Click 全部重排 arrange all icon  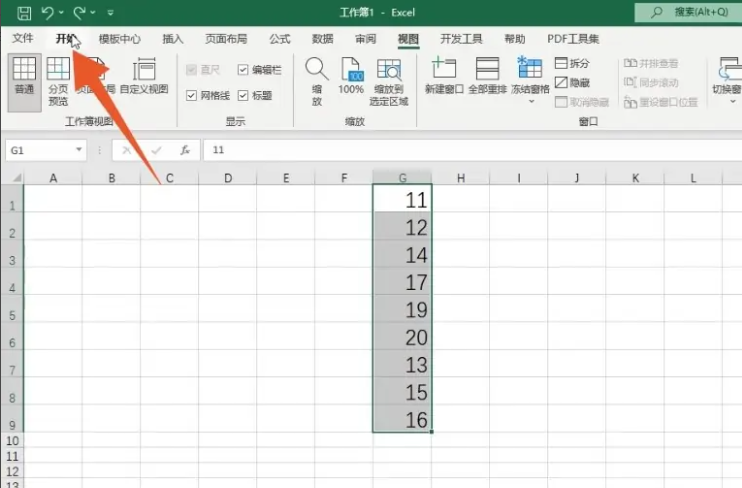487,76
